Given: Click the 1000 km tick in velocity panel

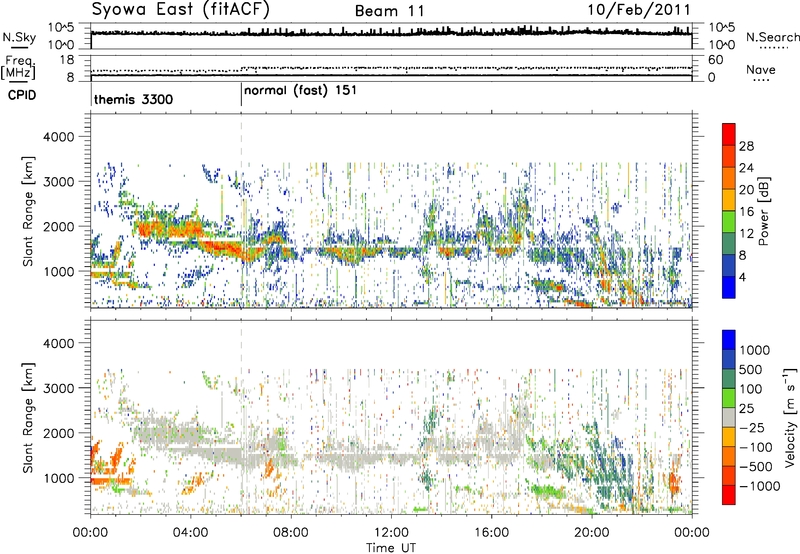Looking at the screenshot, I should (59, 479).
